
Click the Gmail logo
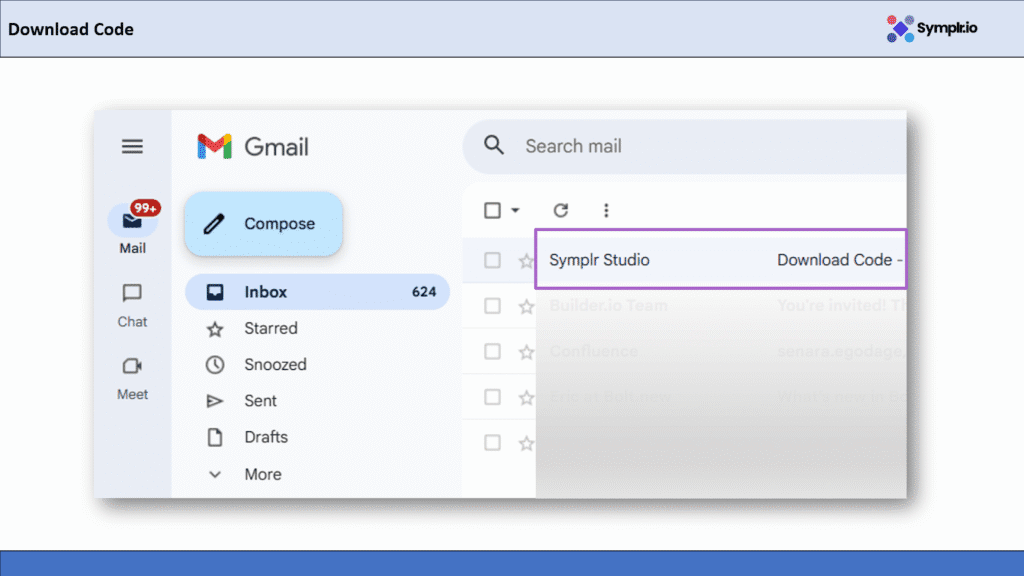[253, 147]
